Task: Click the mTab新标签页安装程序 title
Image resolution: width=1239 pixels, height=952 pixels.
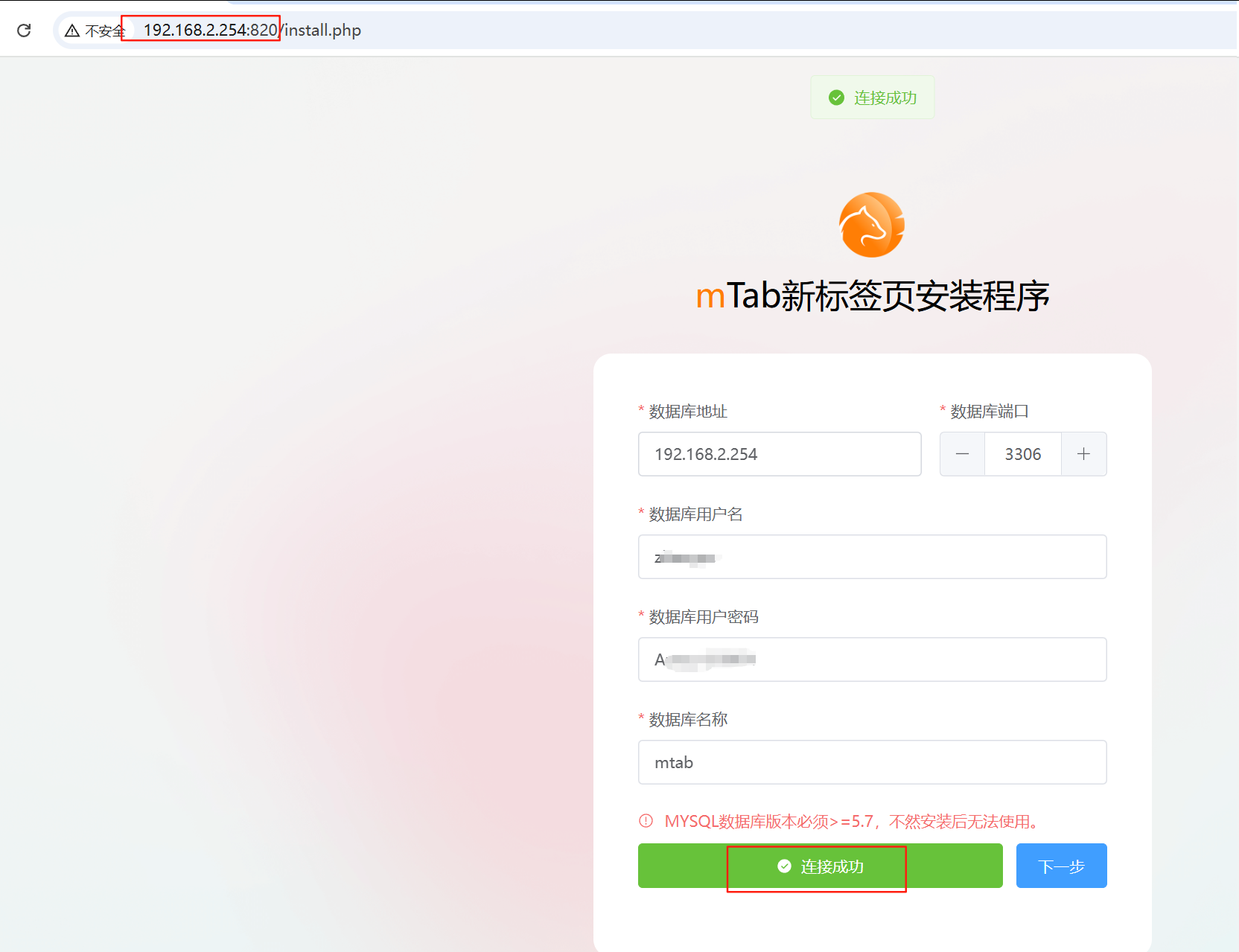Action: pos(872,296)
